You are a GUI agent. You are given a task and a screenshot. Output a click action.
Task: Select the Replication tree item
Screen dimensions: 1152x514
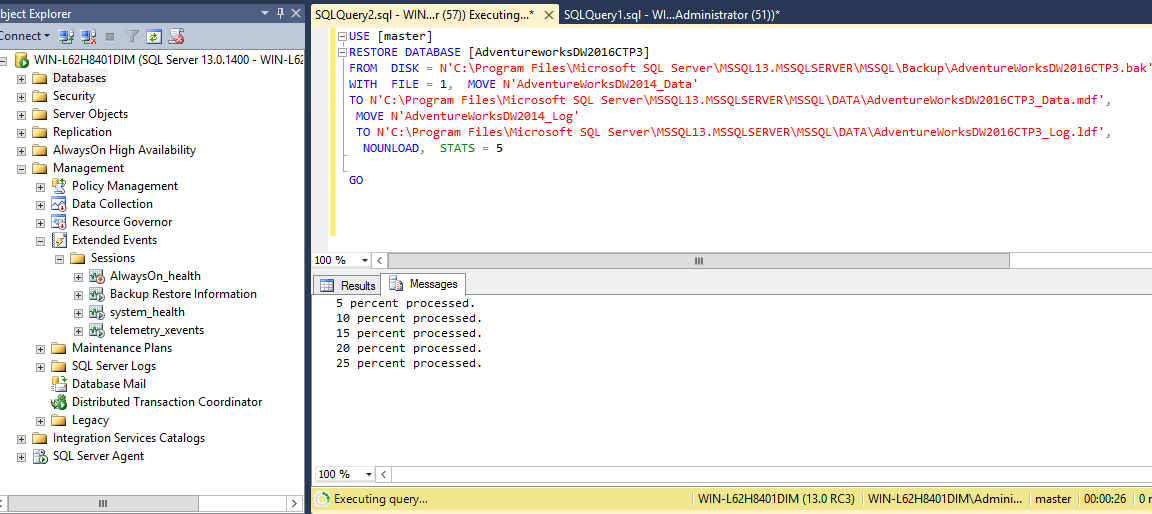click(82, 132)
